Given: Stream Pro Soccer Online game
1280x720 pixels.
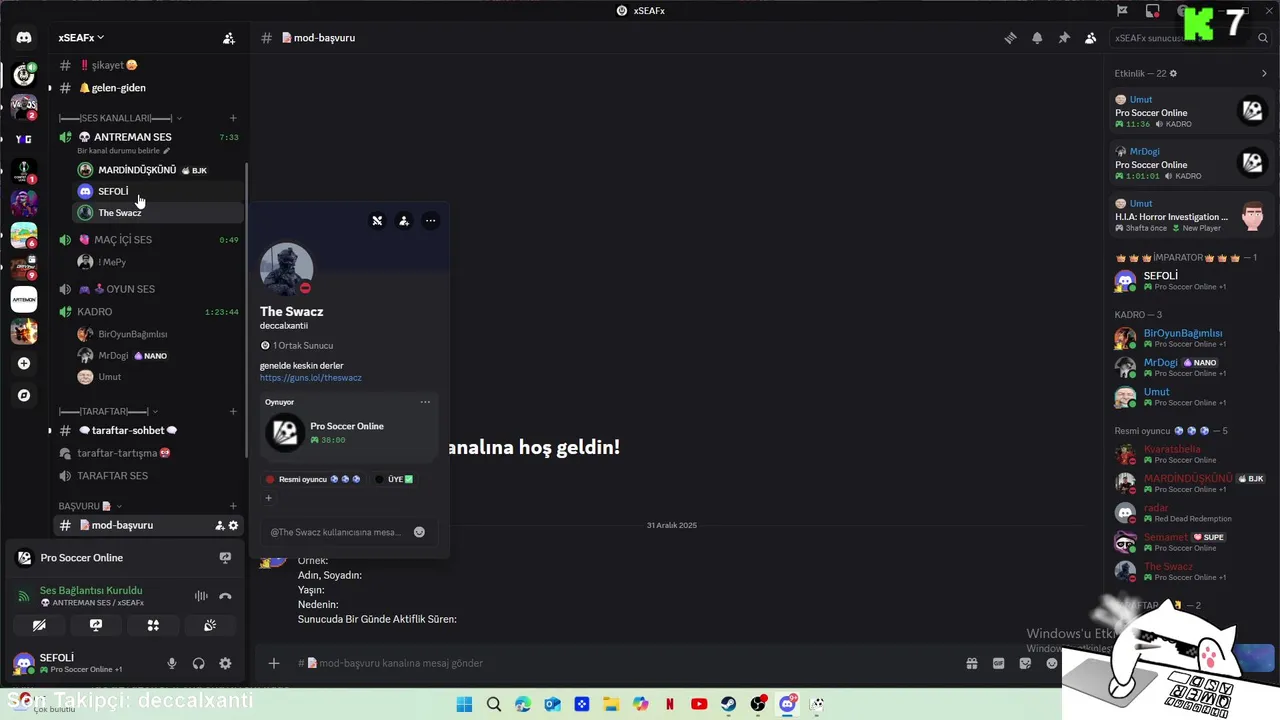Looking at the screenshot, I should click(x=225, y=558).
